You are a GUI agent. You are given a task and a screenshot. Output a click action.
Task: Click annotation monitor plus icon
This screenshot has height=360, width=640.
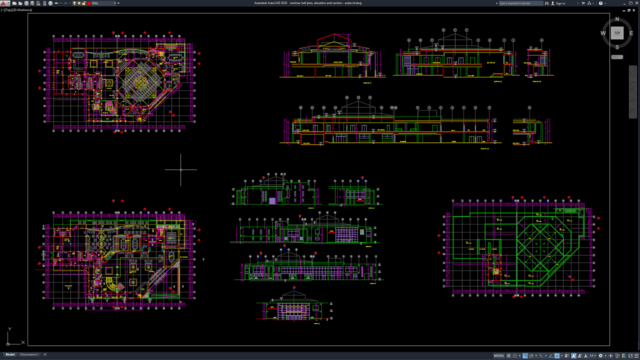pyautogui.click(x=611, y=356)
